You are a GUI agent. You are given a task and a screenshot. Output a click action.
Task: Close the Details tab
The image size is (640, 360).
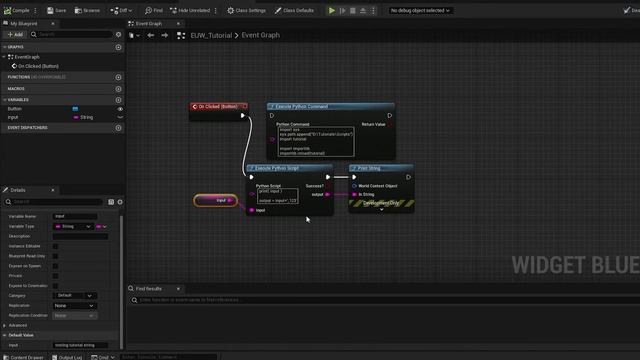pos(53,190)
